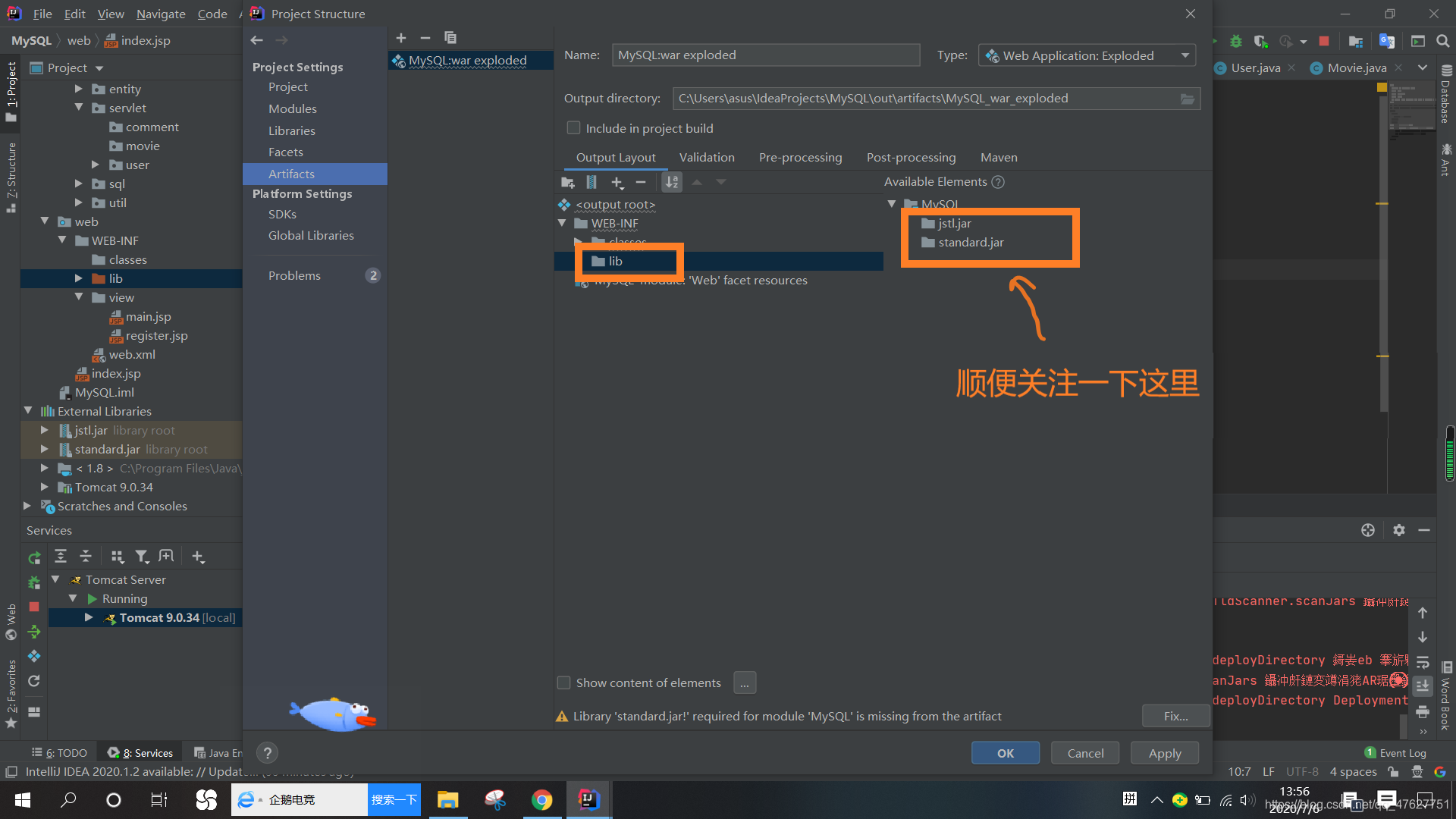Image resolution: width=1456 pixels, height=819 pixels.
Task: Open the Windows Start menu
Action: (x=23, y=799)
